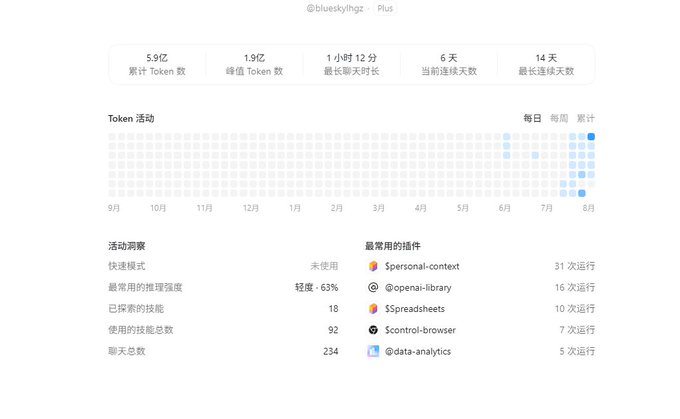
Task: Click the 5.9亿 累计 Token 数 stat
Action: point(157,64)
